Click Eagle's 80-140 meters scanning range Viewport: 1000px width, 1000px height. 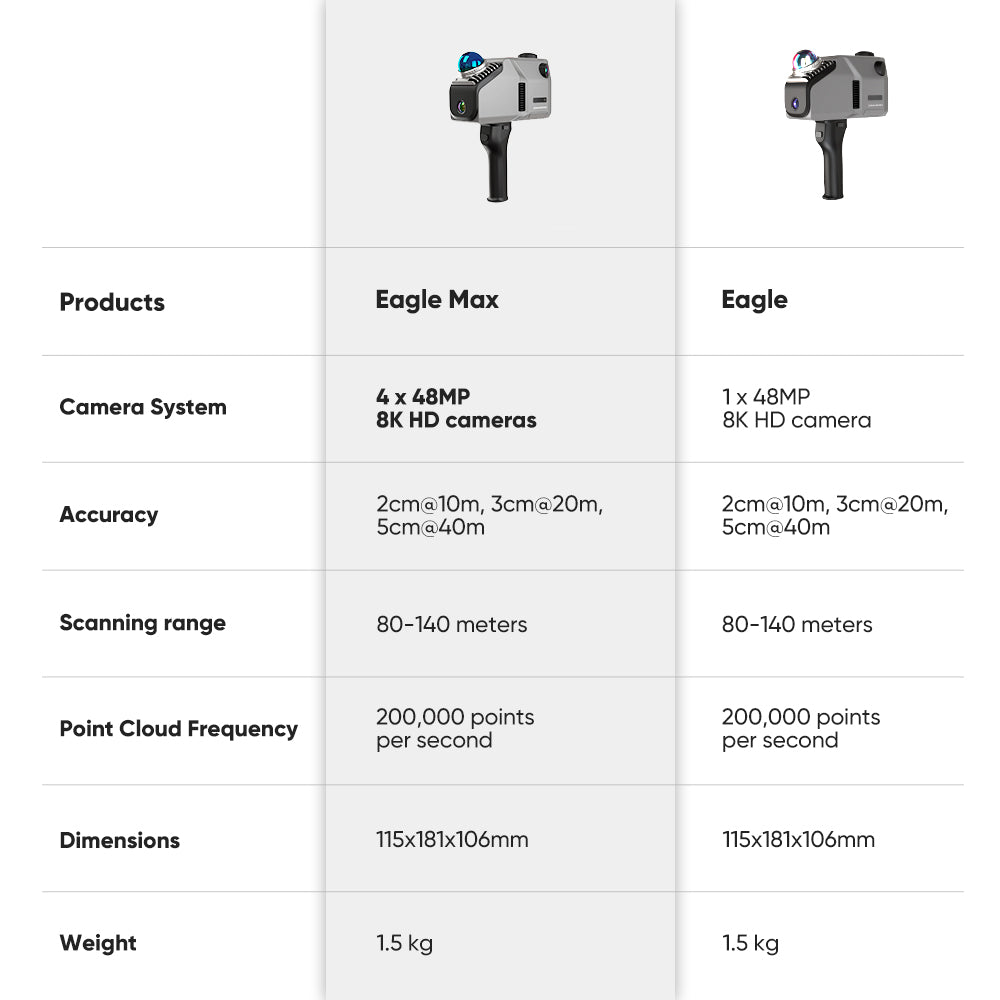[x=797, y=624]
